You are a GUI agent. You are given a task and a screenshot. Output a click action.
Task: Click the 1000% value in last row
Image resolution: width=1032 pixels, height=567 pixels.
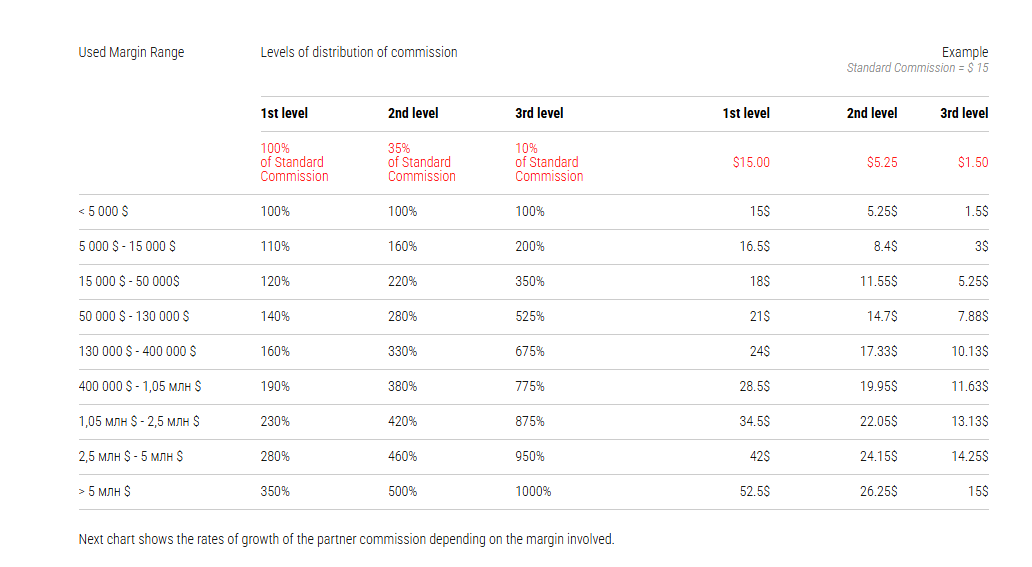point(533,492)
